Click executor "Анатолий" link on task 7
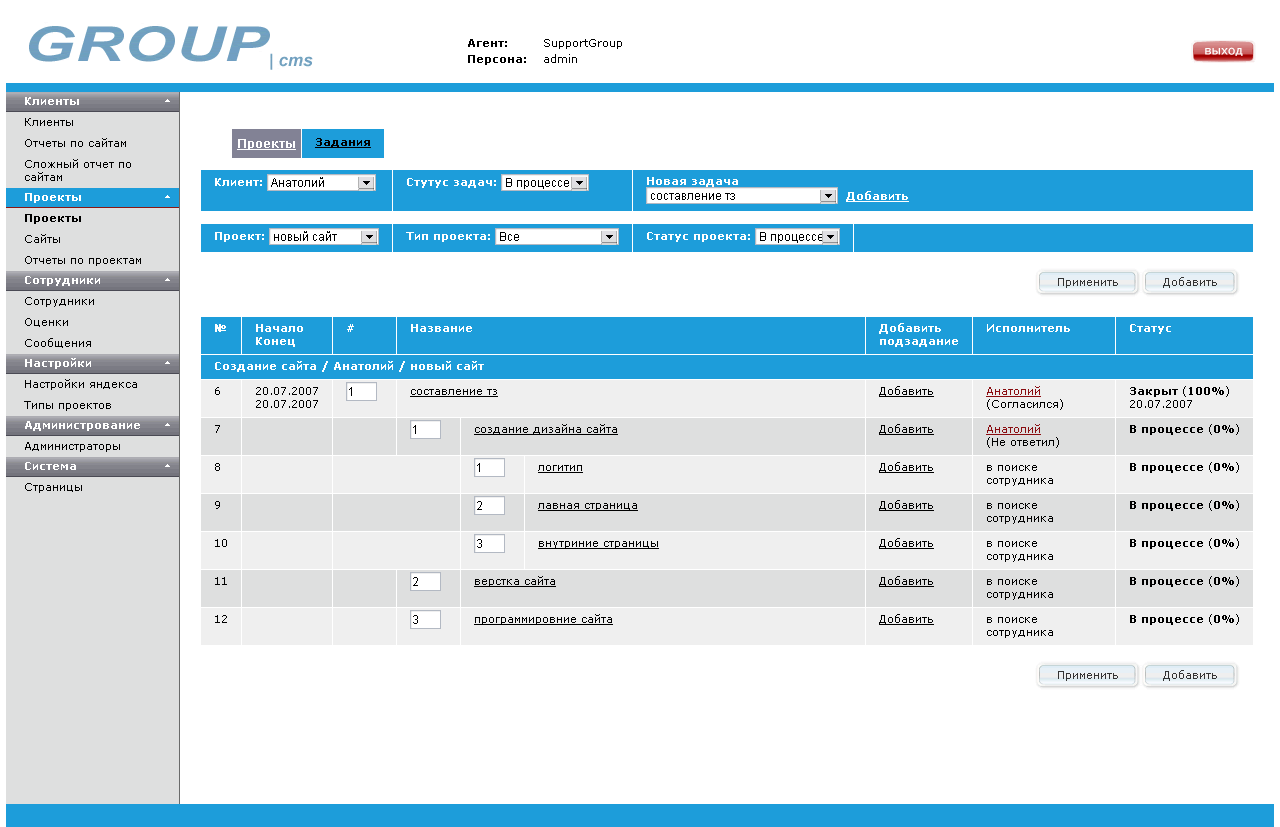 pyautogui.click(x=1013, y=429)
